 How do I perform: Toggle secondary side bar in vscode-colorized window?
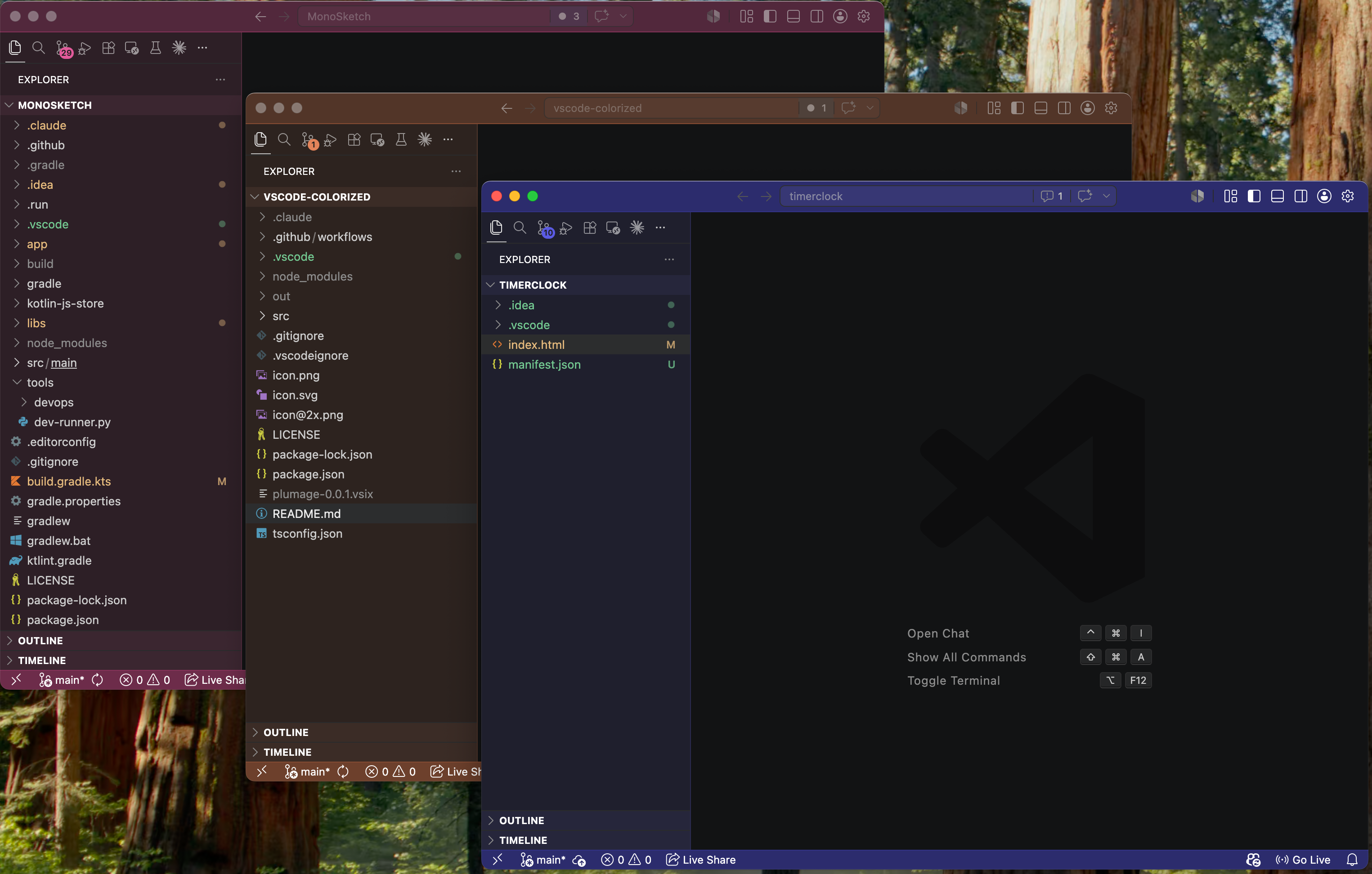pos(1064,108)
